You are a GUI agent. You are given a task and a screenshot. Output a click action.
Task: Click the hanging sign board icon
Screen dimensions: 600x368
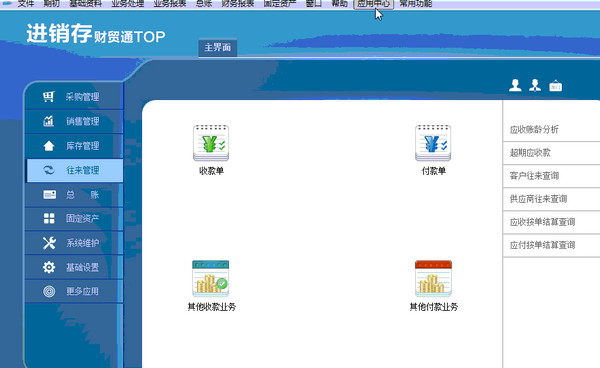point(556,86)
